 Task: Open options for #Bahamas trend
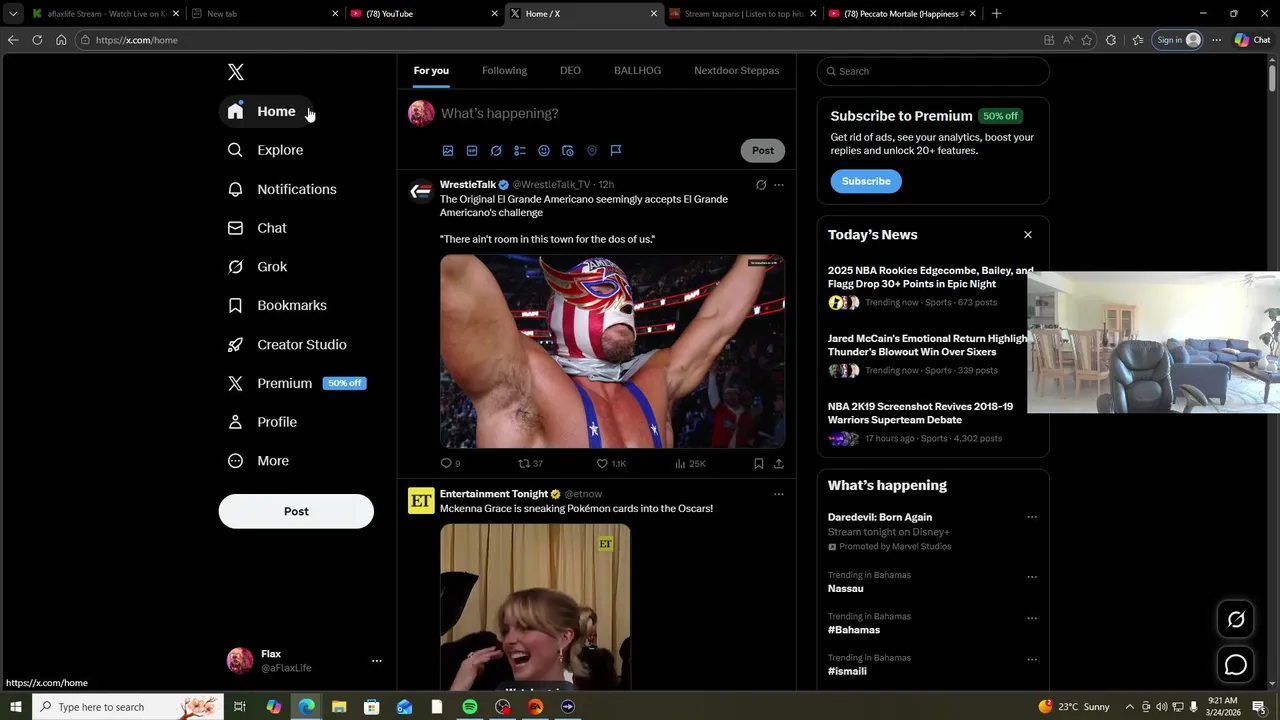point(1032,618)
